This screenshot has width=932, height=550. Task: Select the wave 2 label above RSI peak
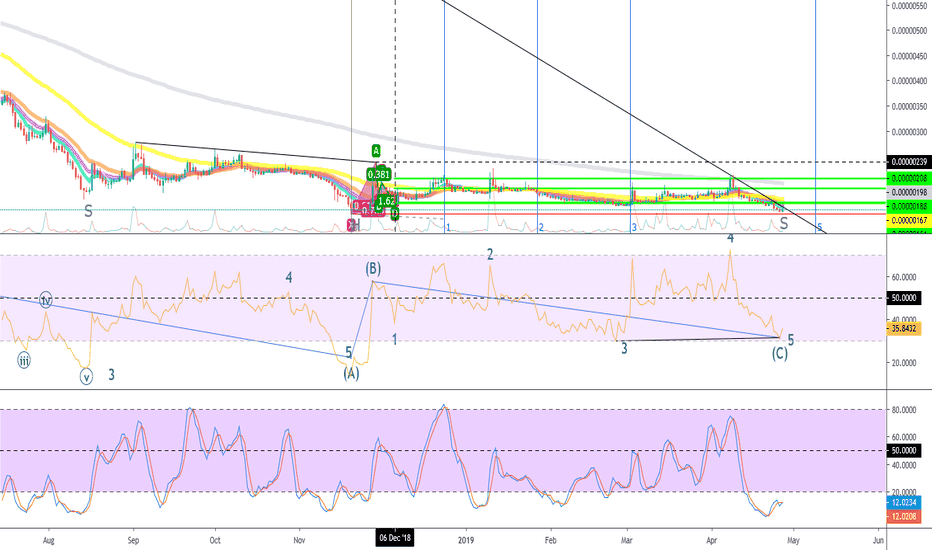[490, 254]
